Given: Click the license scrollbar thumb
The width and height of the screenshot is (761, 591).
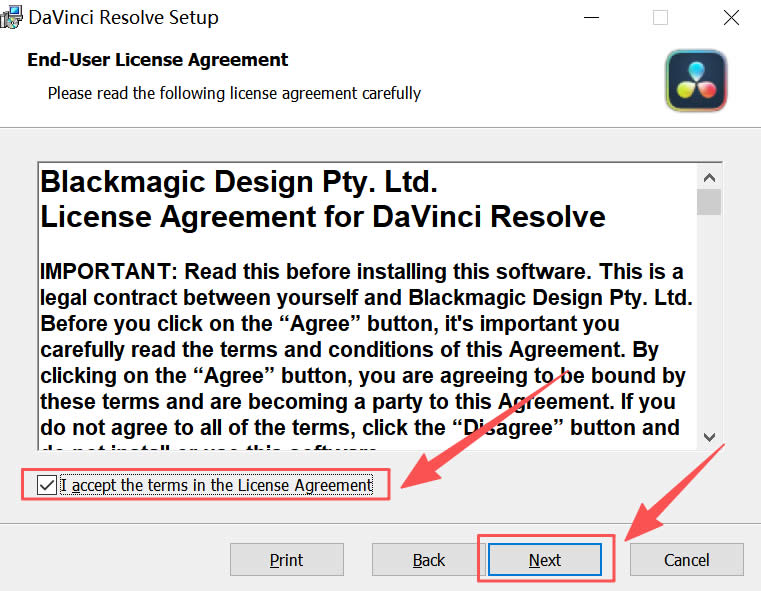Looking at the screenshot, I should click(x=709, y=202).
